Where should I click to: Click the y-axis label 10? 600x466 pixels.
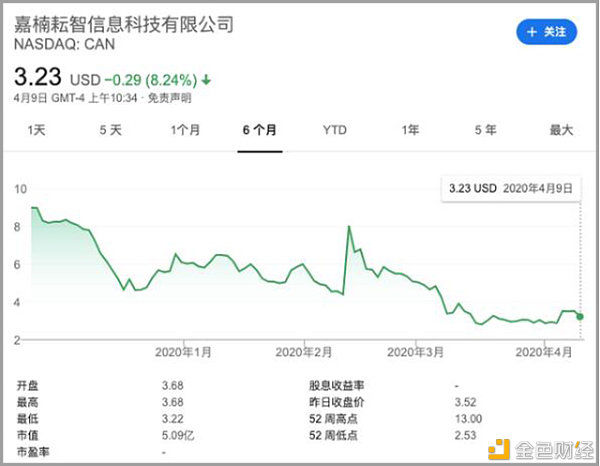[x=20, y=189]
